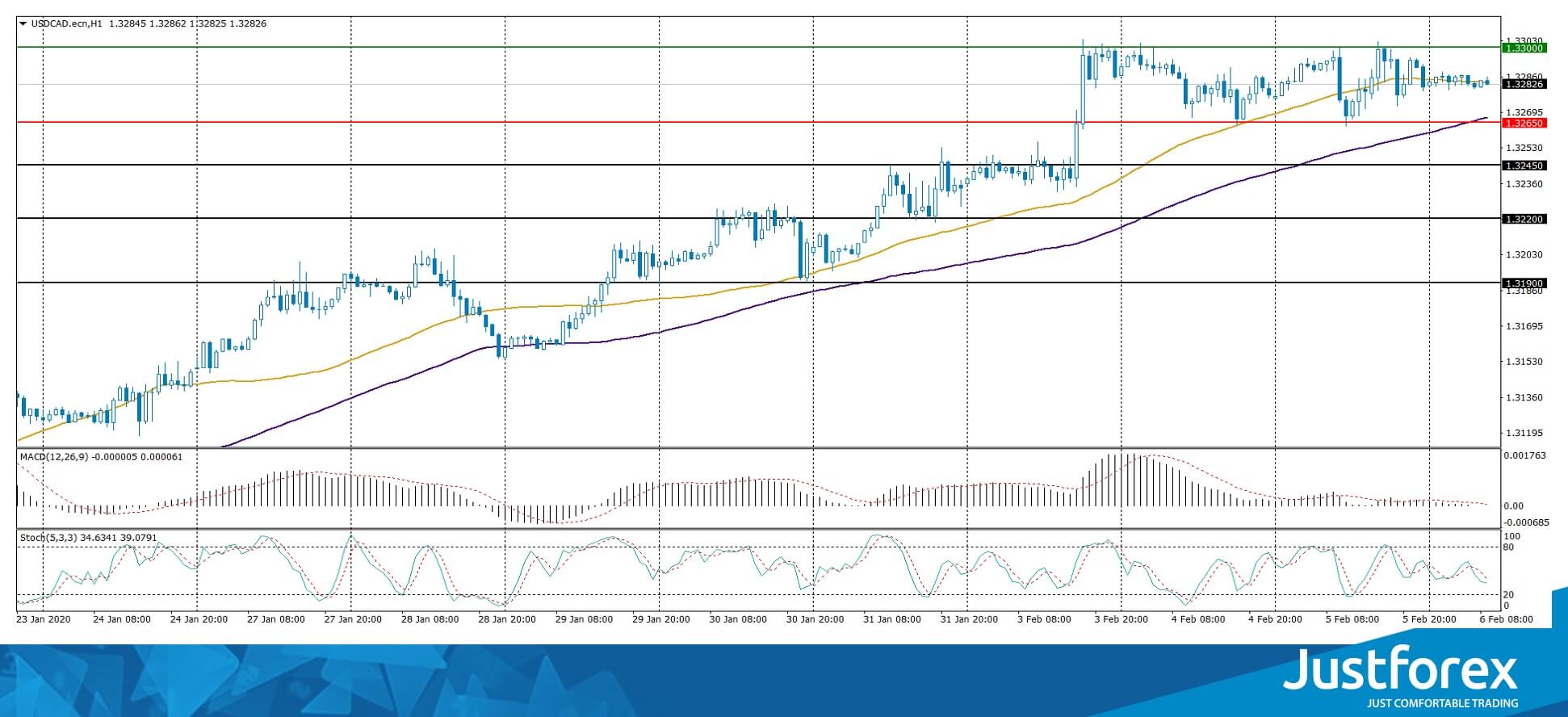Click the 3 Feb 20:00 time label
1568x717 pixels.
(1122, 619)
